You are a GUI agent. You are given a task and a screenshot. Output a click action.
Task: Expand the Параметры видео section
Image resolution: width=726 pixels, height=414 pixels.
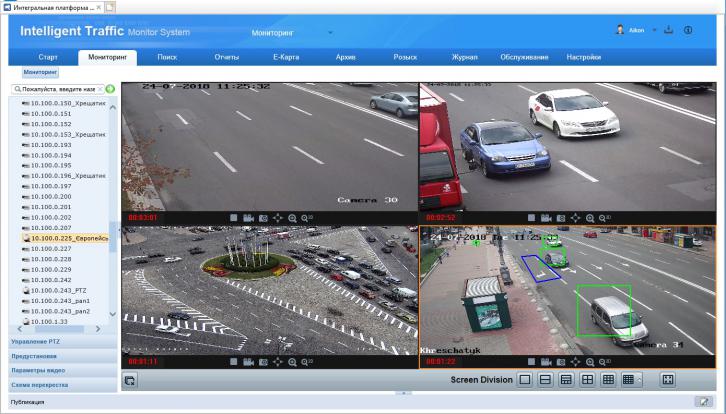click(58, 370)
